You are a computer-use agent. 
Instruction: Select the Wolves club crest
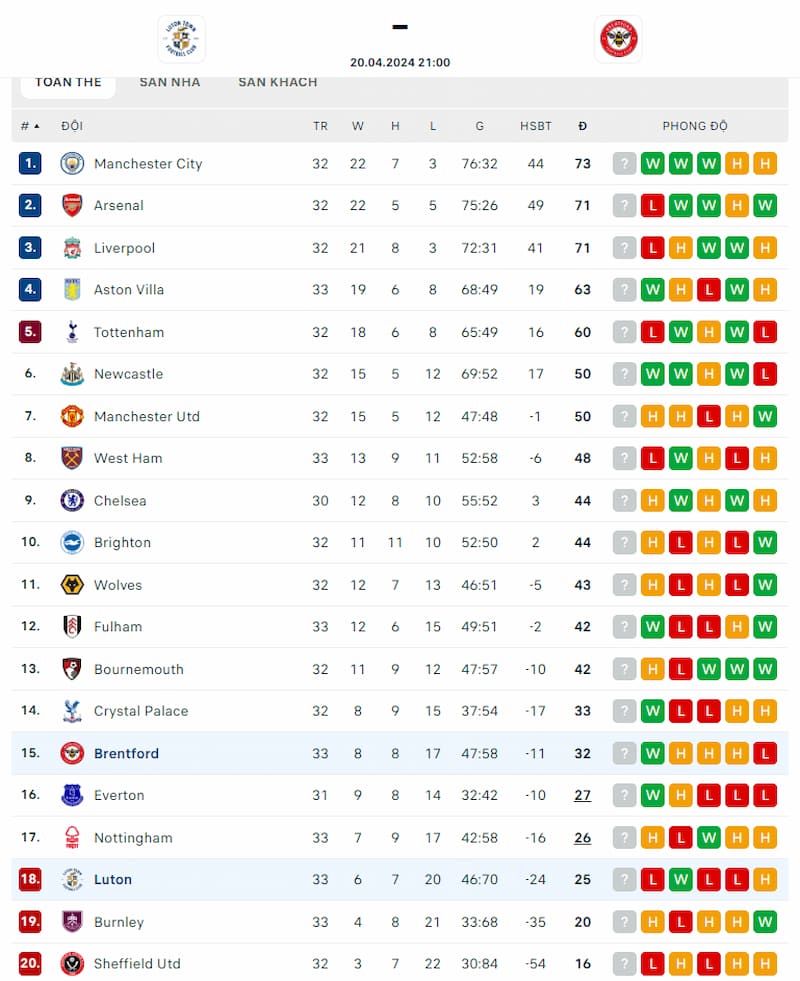pos(72,584)
